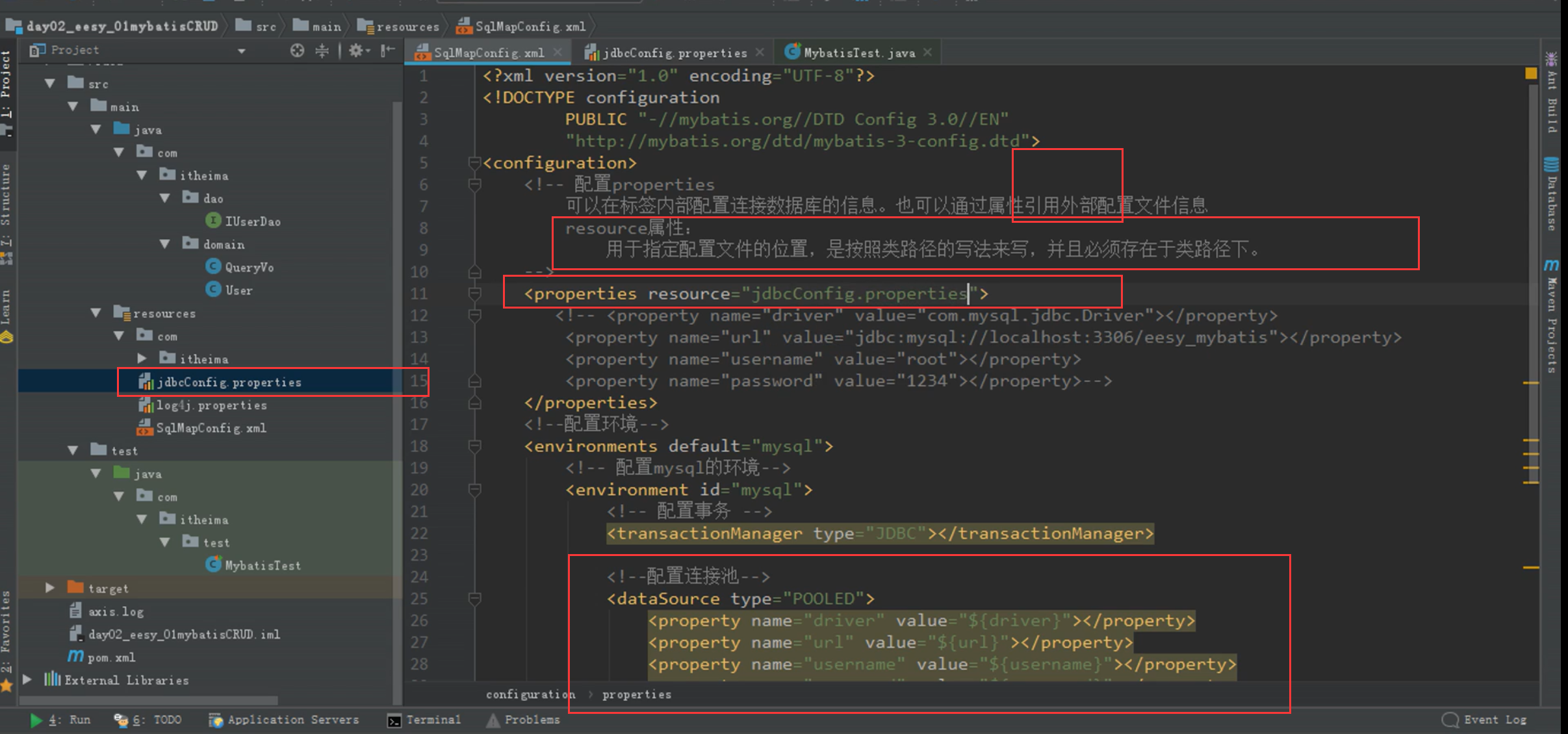The image size is (1568, 734).
Task: Expand External Libraries node
Action: pos(27,679)
